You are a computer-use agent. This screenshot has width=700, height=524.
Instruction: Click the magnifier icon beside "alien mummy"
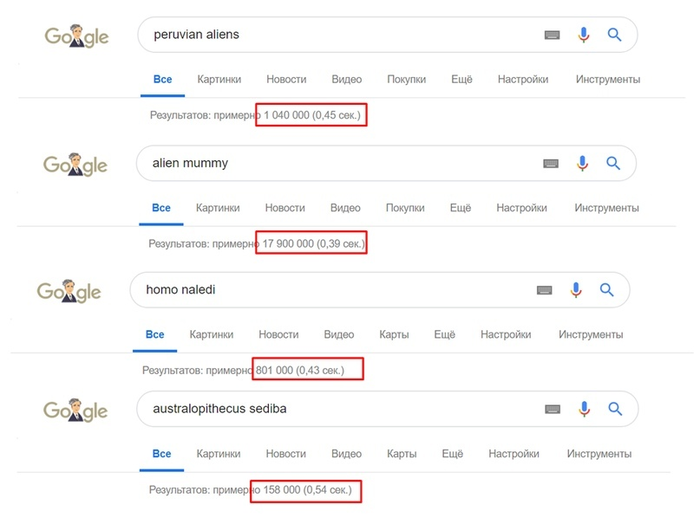click(614, 163)
